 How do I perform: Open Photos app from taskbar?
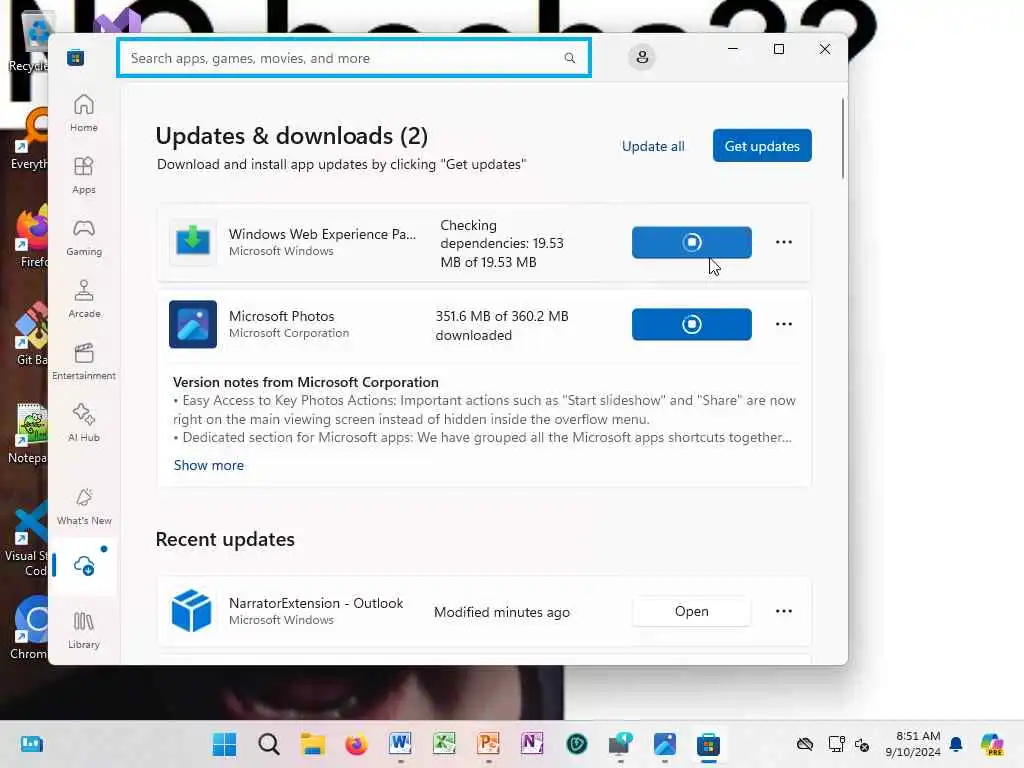[665, 744]
